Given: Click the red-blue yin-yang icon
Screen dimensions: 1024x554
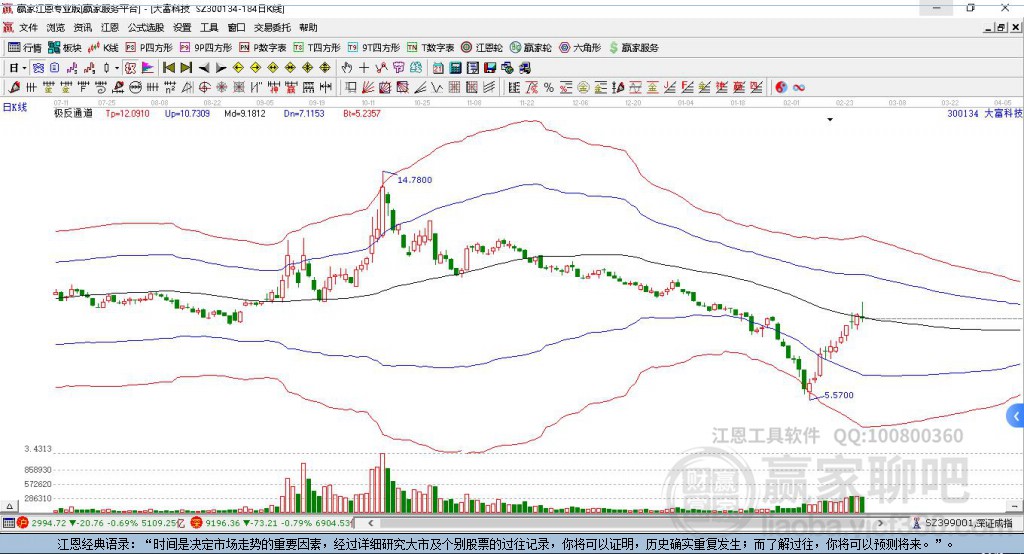Looking at the screenshot, I should click(x=781, y=88).
